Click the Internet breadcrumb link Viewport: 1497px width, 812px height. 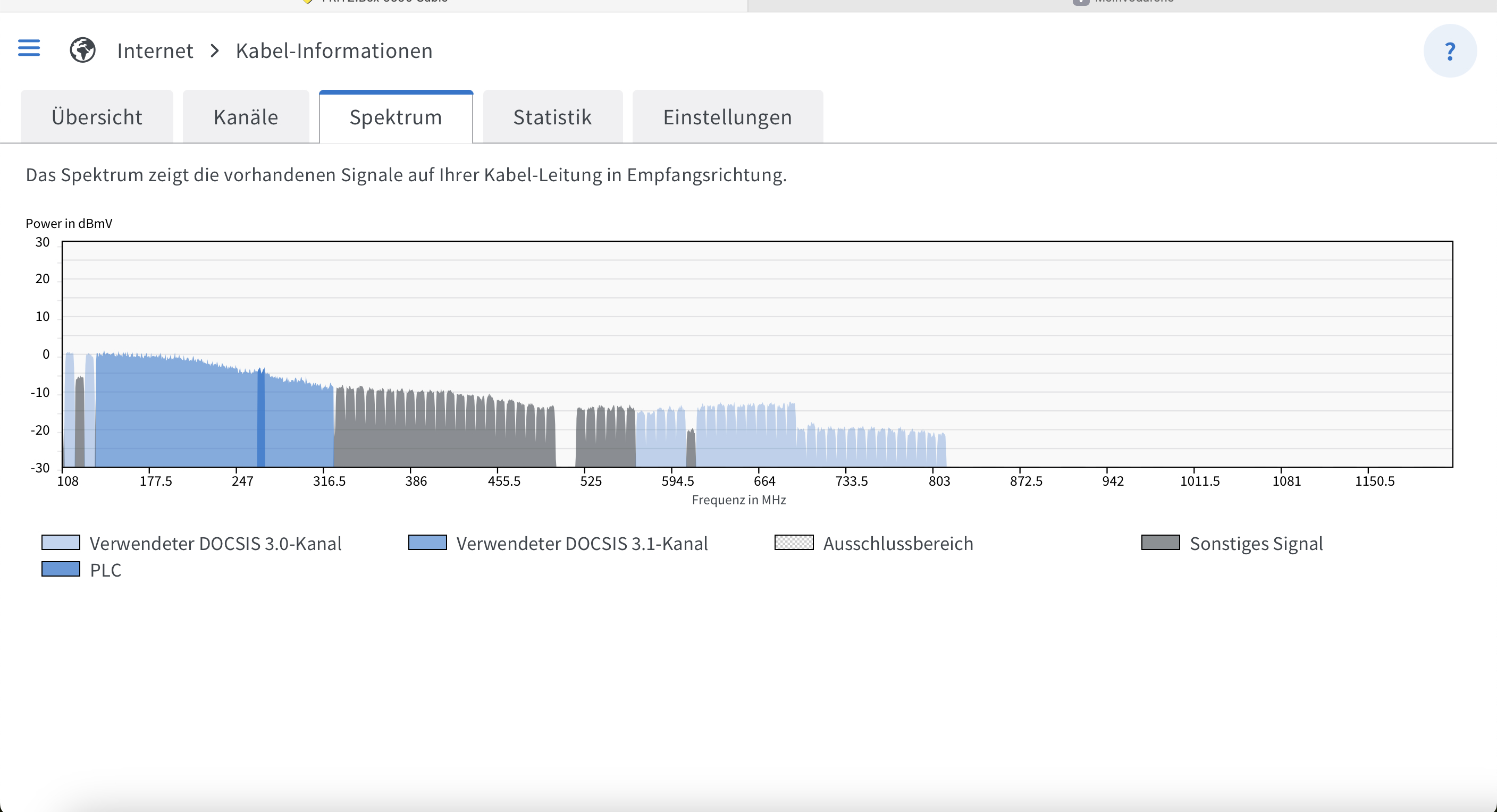tap(155, 51)
